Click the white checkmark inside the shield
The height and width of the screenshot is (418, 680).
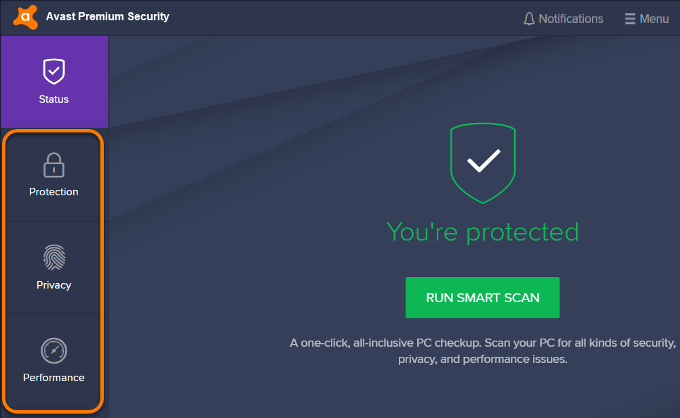(484, 160)
